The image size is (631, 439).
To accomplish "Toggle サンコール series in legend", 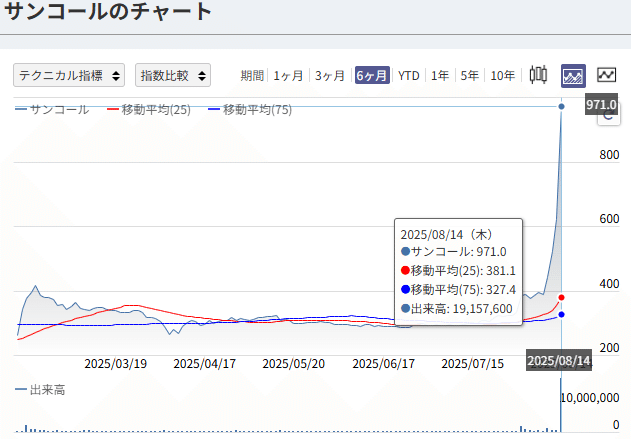I will click(x=52, y=109).
